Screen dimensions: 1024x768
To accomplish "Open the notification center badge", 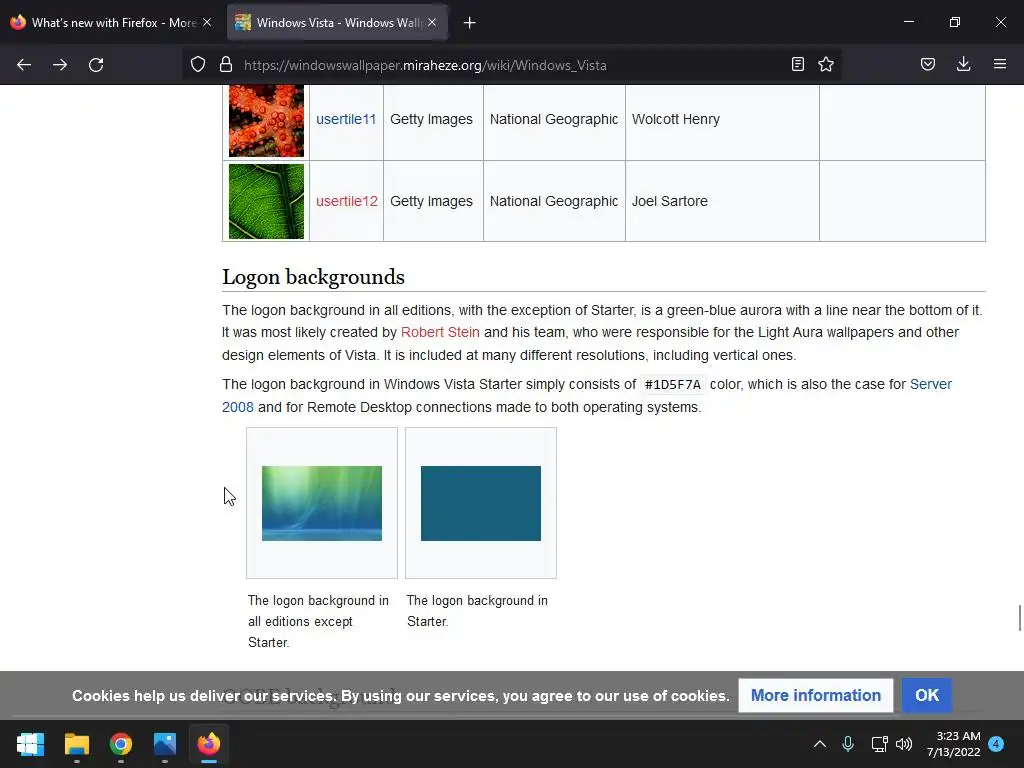I will (996, 744).
